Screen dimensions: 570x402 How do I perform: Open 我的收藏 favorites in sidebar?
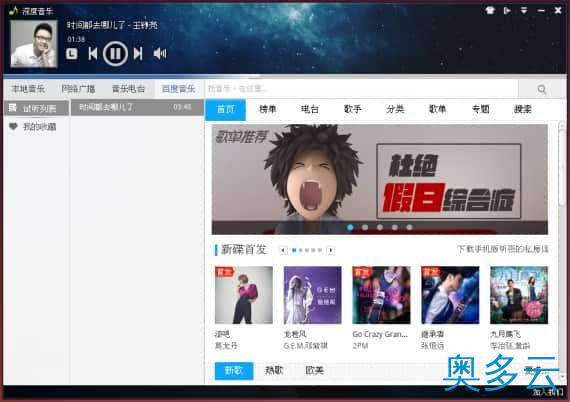[36, 126]
